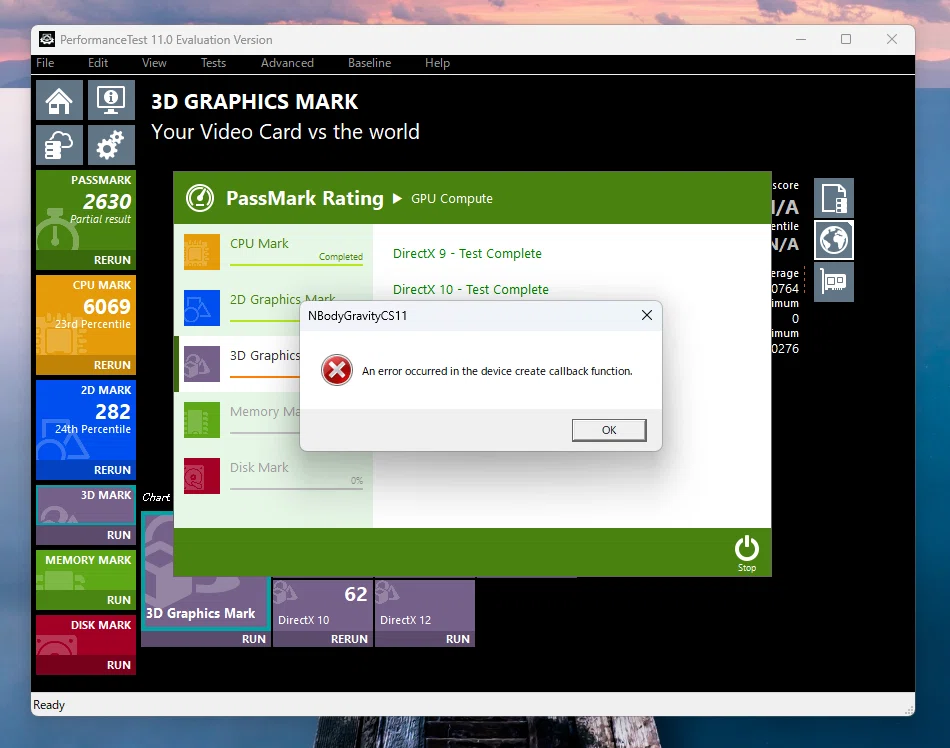Select the 3D Mark sidebar tile
This screenshot has width=950, height=748.
(x=86, y=505)
